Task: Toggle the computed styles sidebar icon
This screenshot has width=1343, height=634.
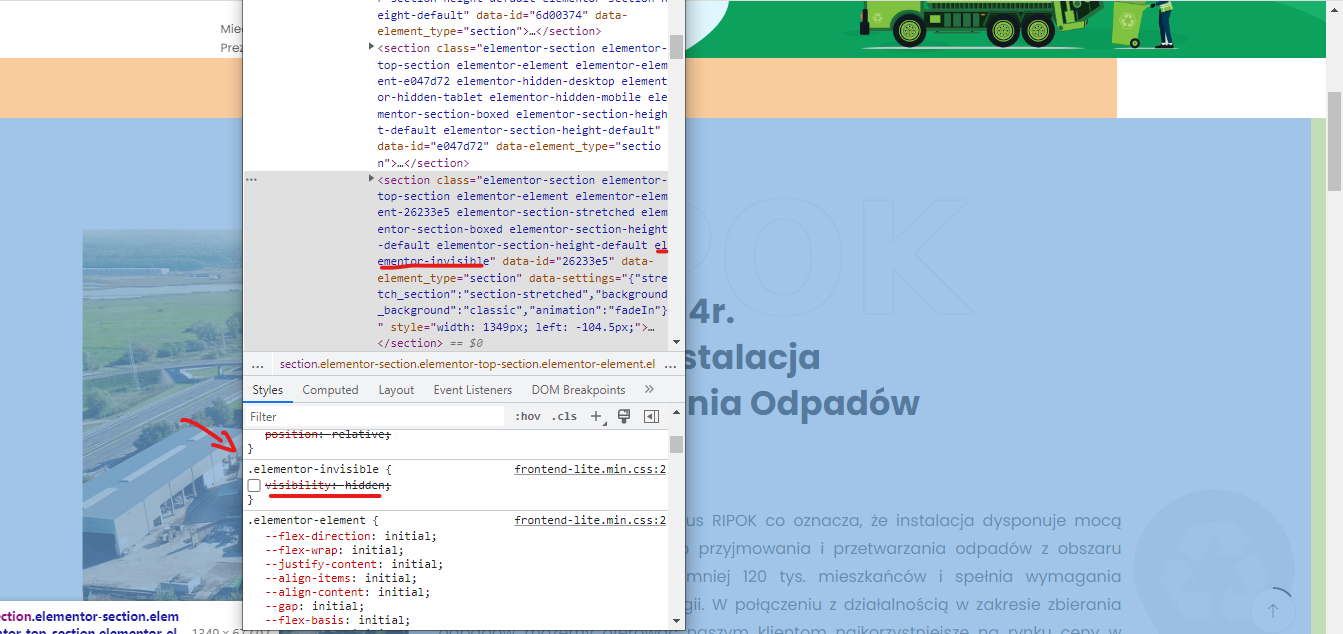Action: click(651, 416)
